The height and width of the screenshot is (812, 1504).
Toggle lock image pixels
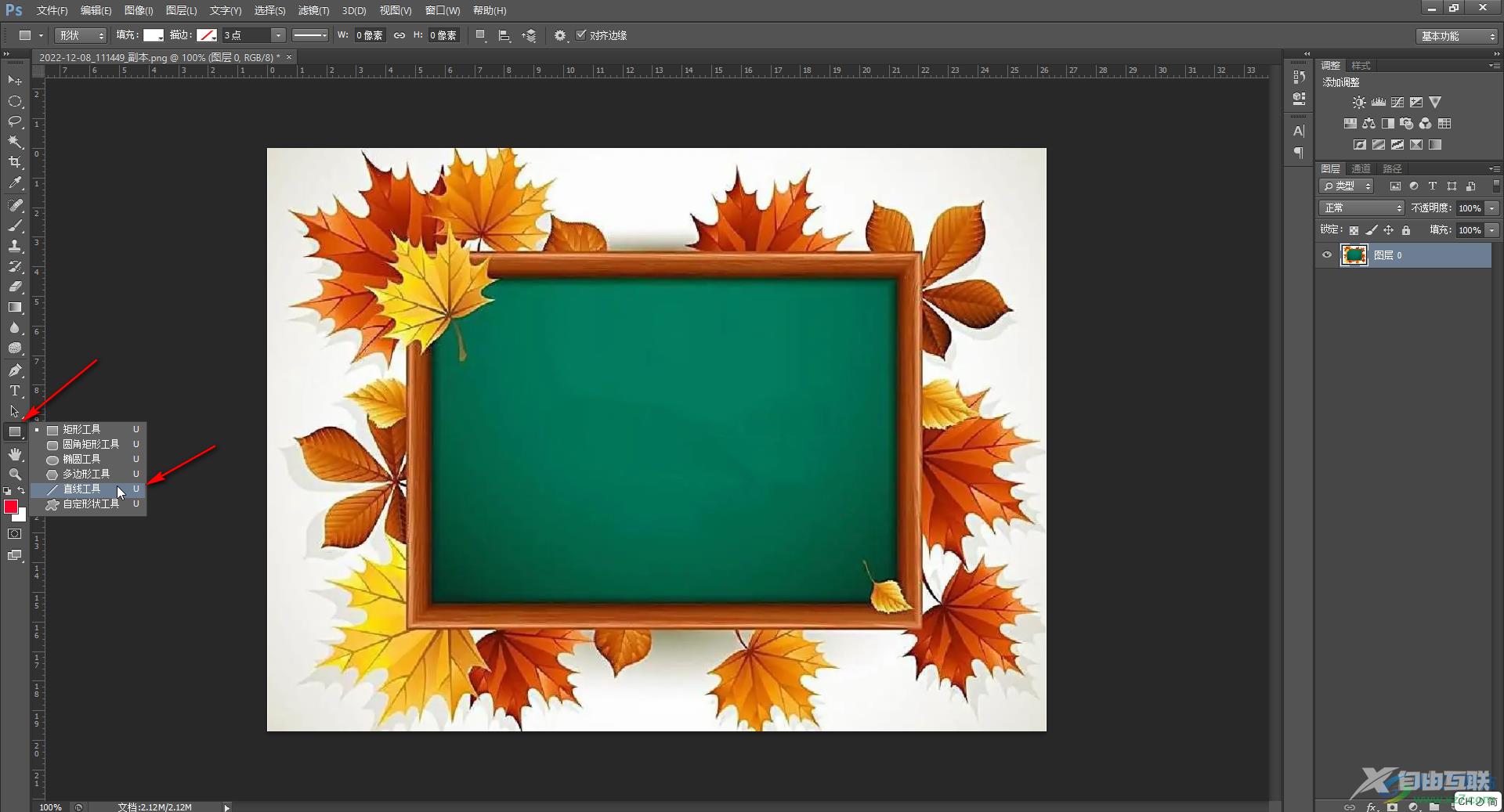pyautogui.click(x=1371, y=230)
